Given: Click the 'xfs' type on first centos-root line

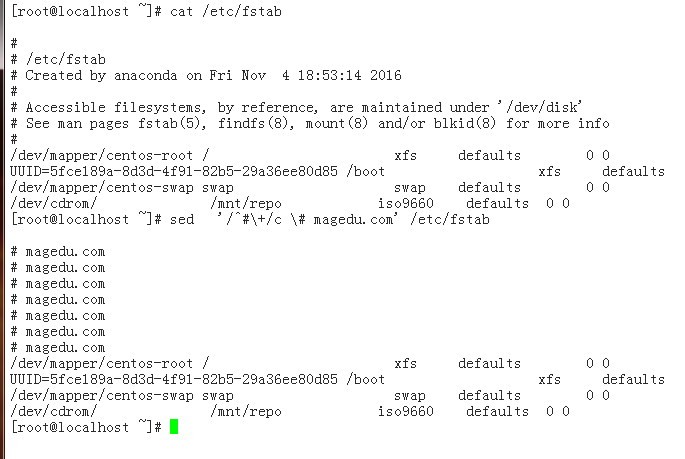Looking at the screenshot, I should pos(405,155).
